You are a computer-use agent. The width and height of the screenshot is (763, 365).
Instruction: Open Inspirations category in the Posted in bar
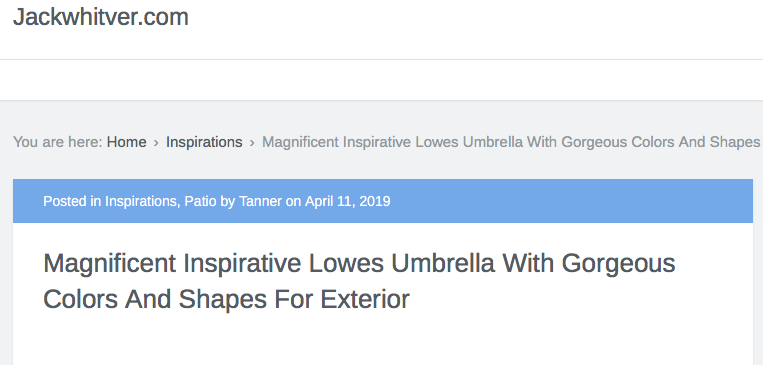140,201
